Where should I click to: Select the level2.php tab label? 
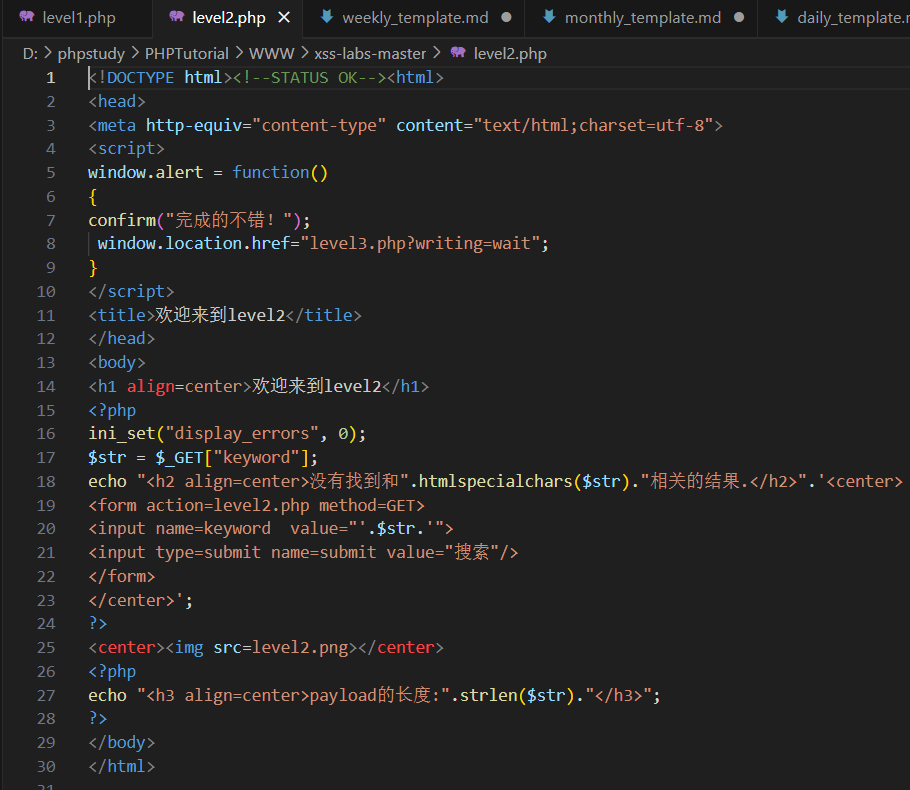point(229,18)
